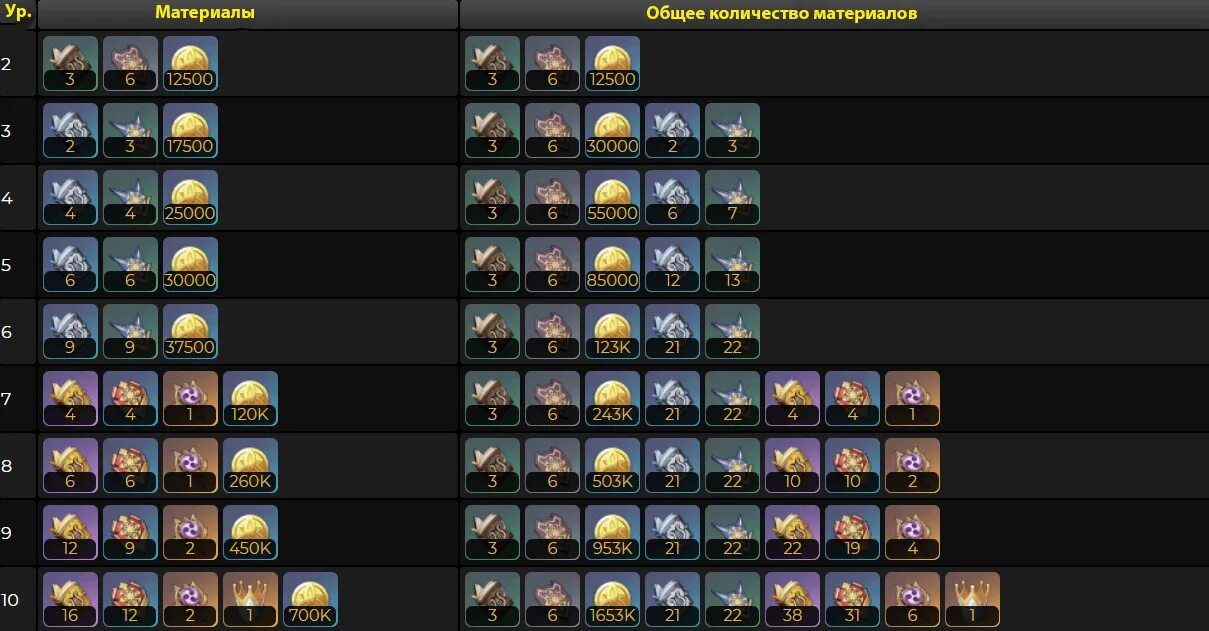Click the 30000 coin total in level 3 row

tap(612, 130)
